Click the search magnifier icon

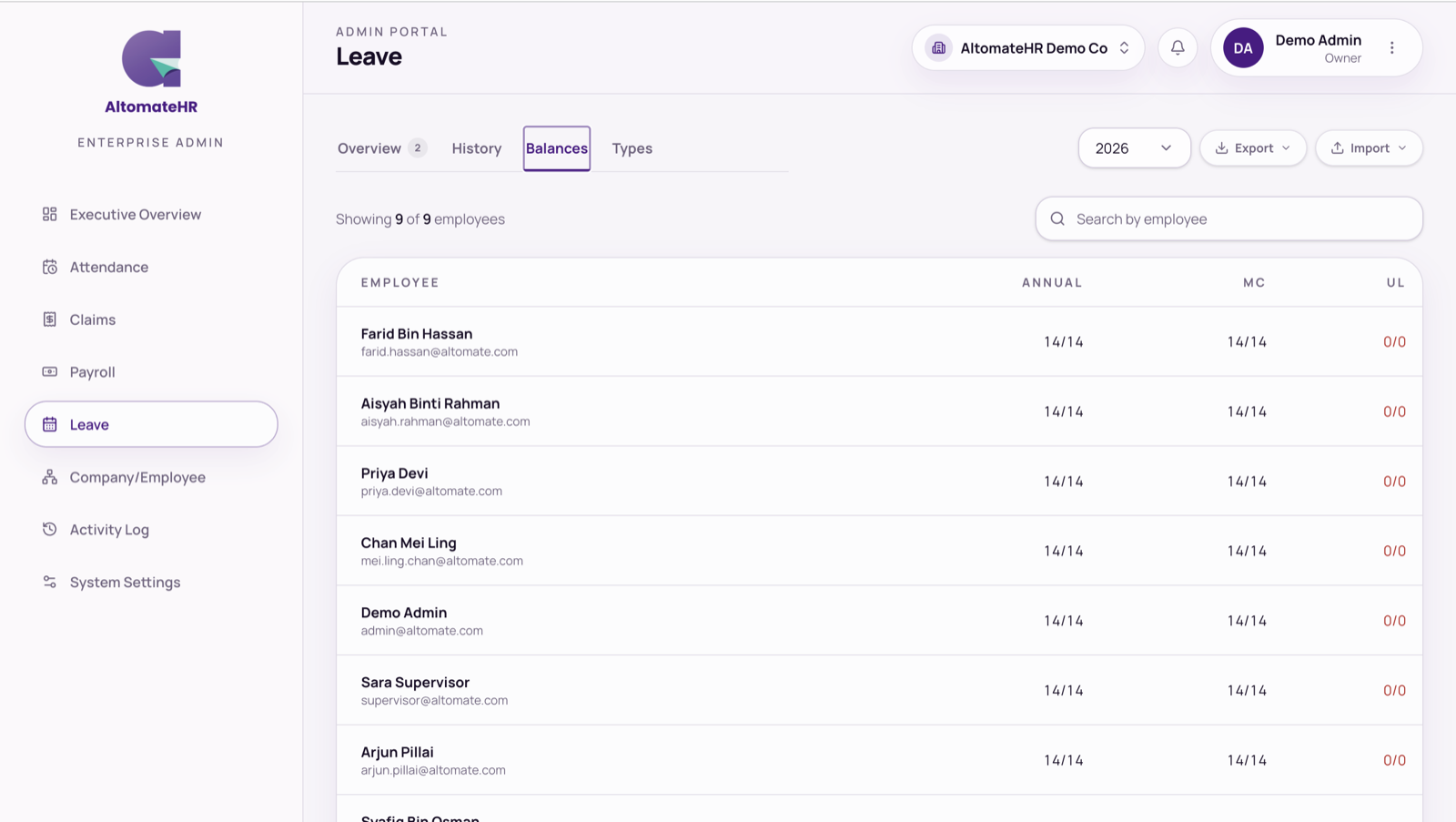point(1057,218)
